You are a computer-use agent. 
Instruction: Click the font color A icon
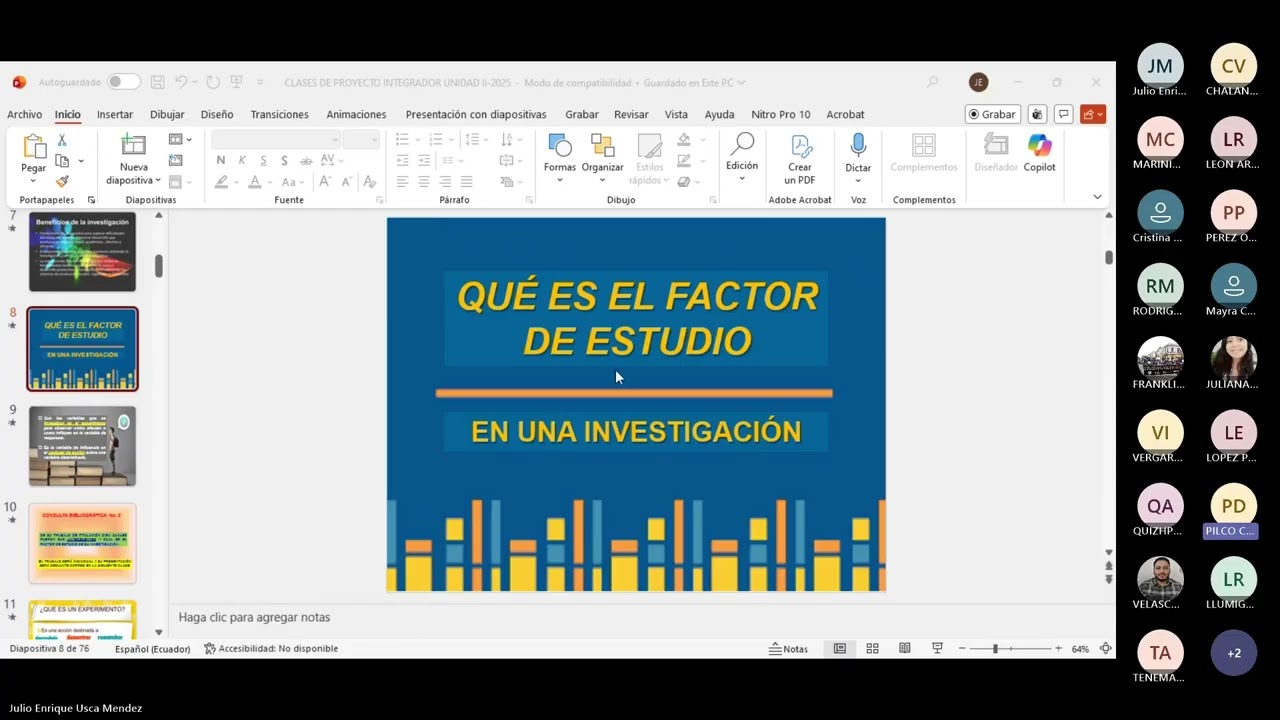[255, 182]
